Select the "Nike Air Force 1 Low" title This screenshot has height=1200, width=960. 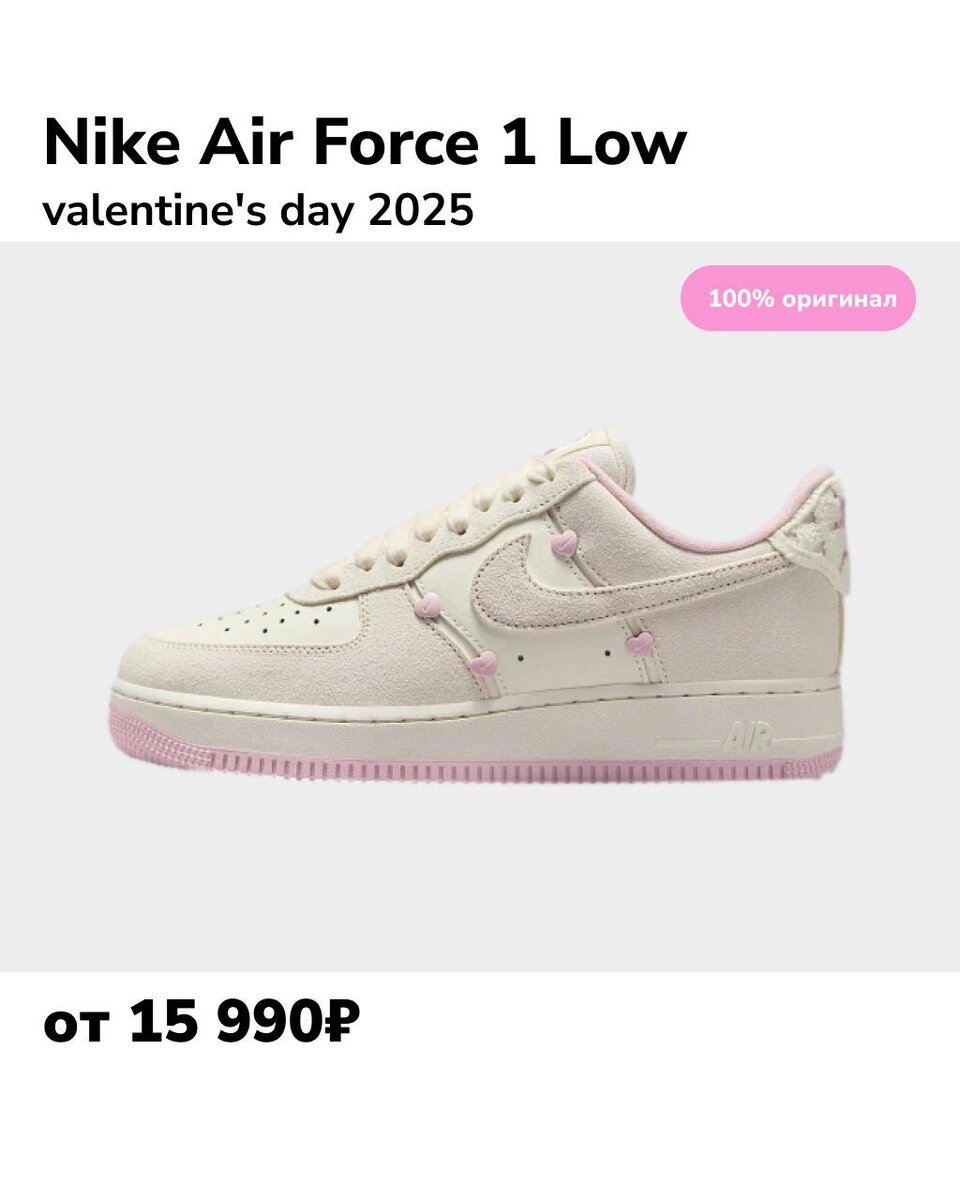365,143
